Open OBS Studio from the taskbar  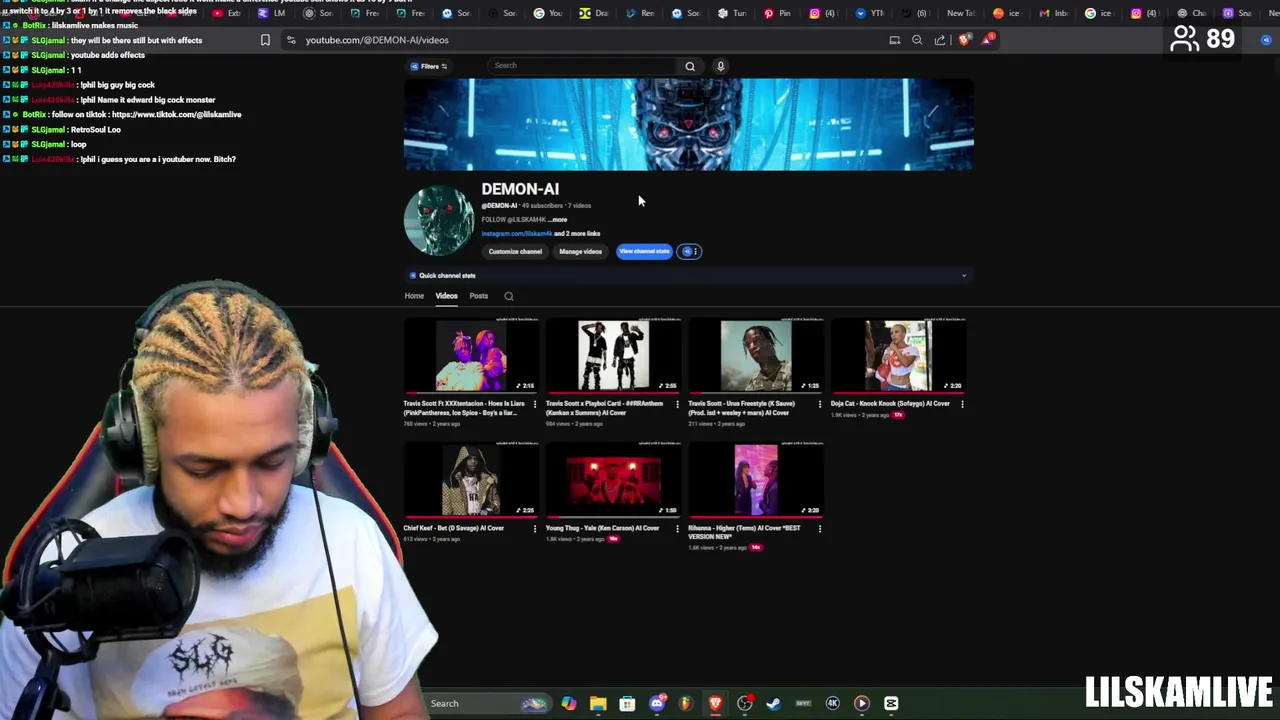[745, 703]
